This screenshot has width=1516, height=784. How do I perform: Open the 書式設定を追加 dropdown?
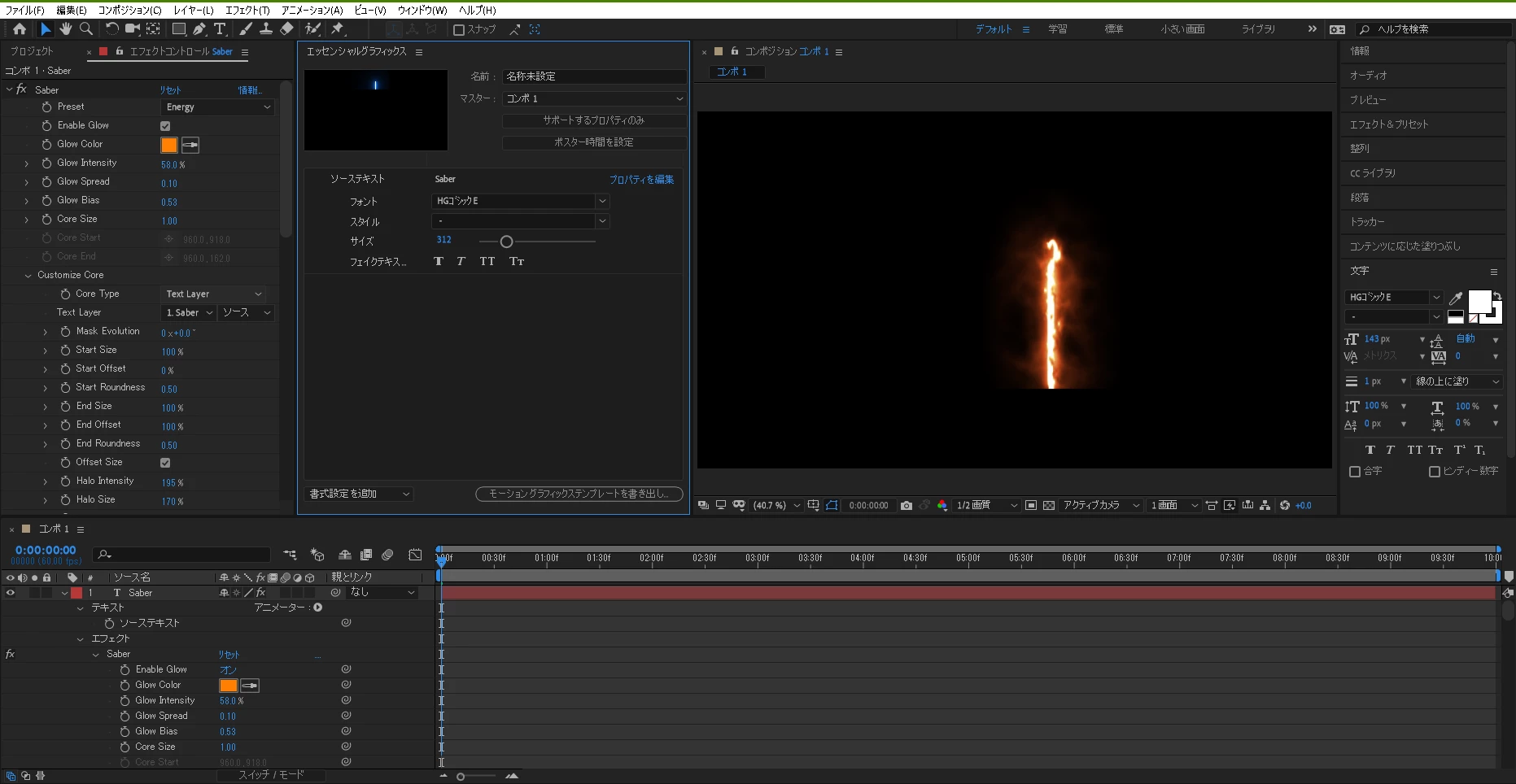click(360, 494)
